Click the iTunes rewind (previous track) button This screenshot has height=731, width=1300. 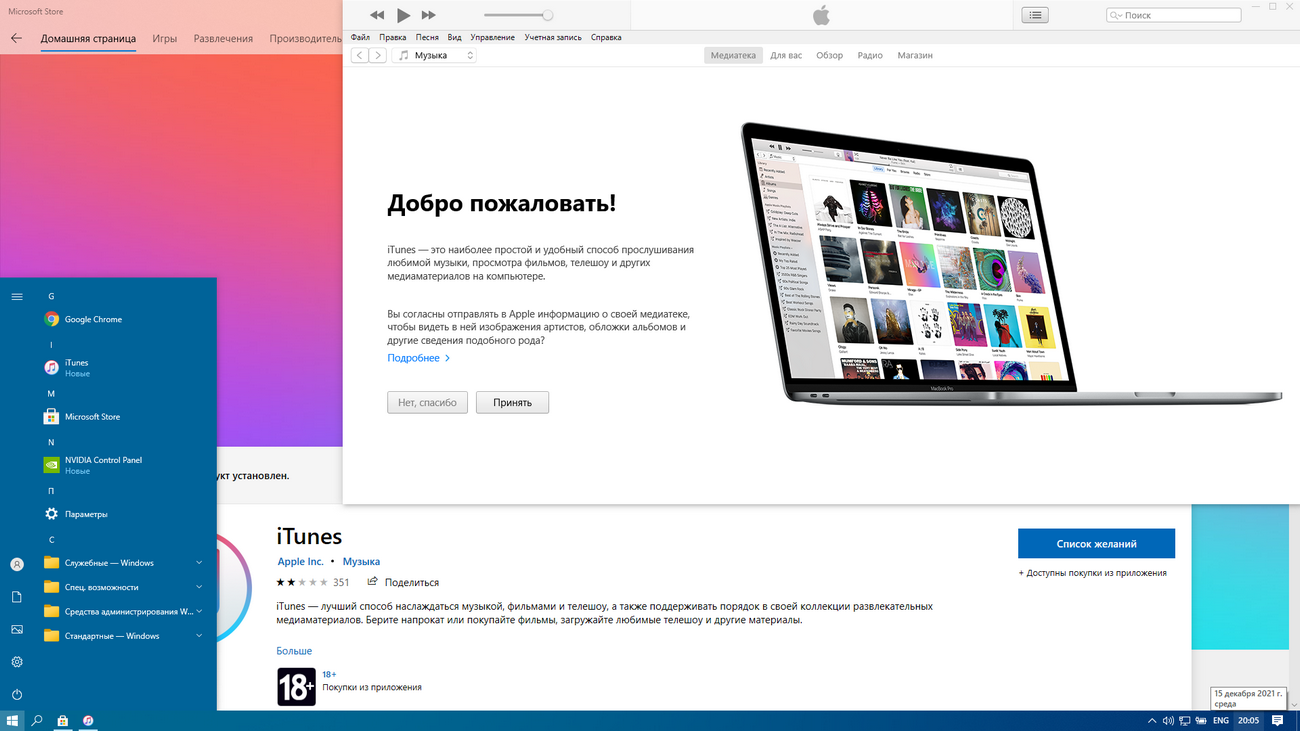pyautogui.click(x=377, y=15)
